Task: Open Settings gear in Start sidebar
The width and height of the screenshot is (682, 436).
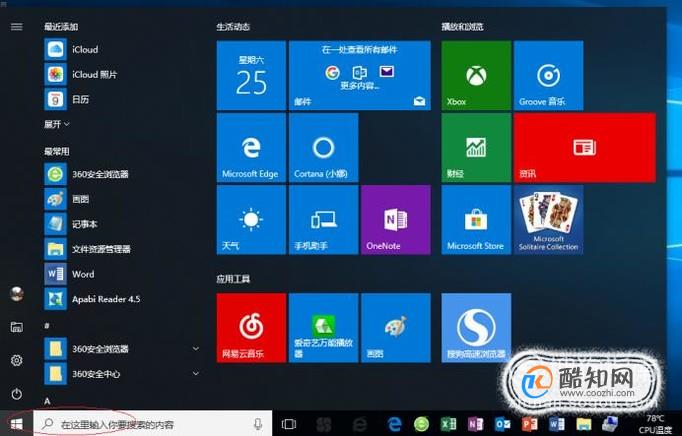Action: pos(17,360)
